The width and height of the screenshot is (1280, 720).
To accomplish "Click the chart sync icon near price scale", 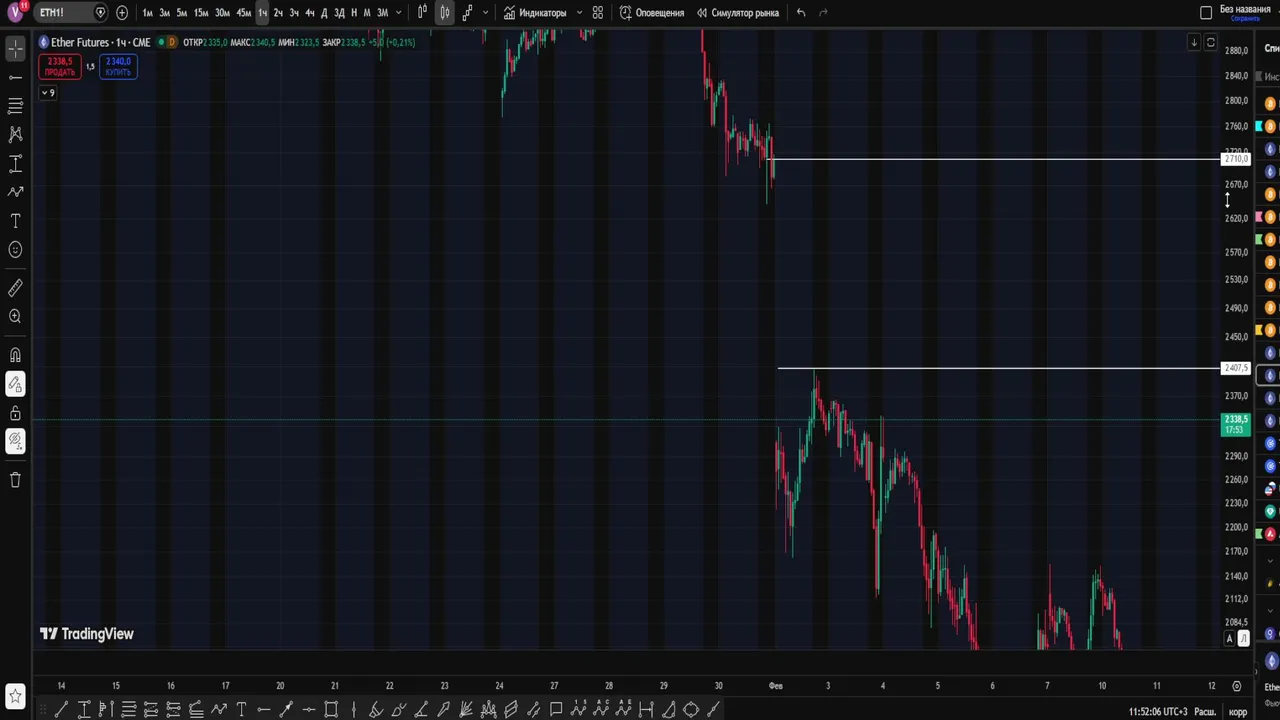I will click(x=1211, y=43).
